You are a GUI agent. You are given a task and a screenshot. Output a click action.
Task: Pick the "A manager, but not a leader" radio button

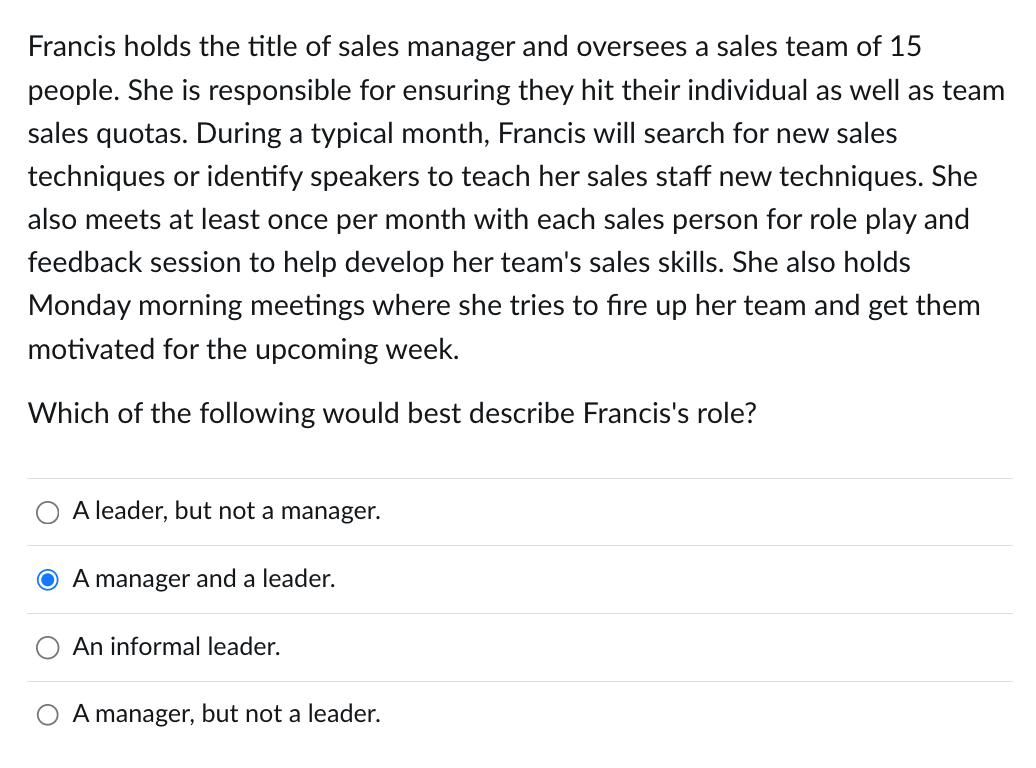point(47,715)
